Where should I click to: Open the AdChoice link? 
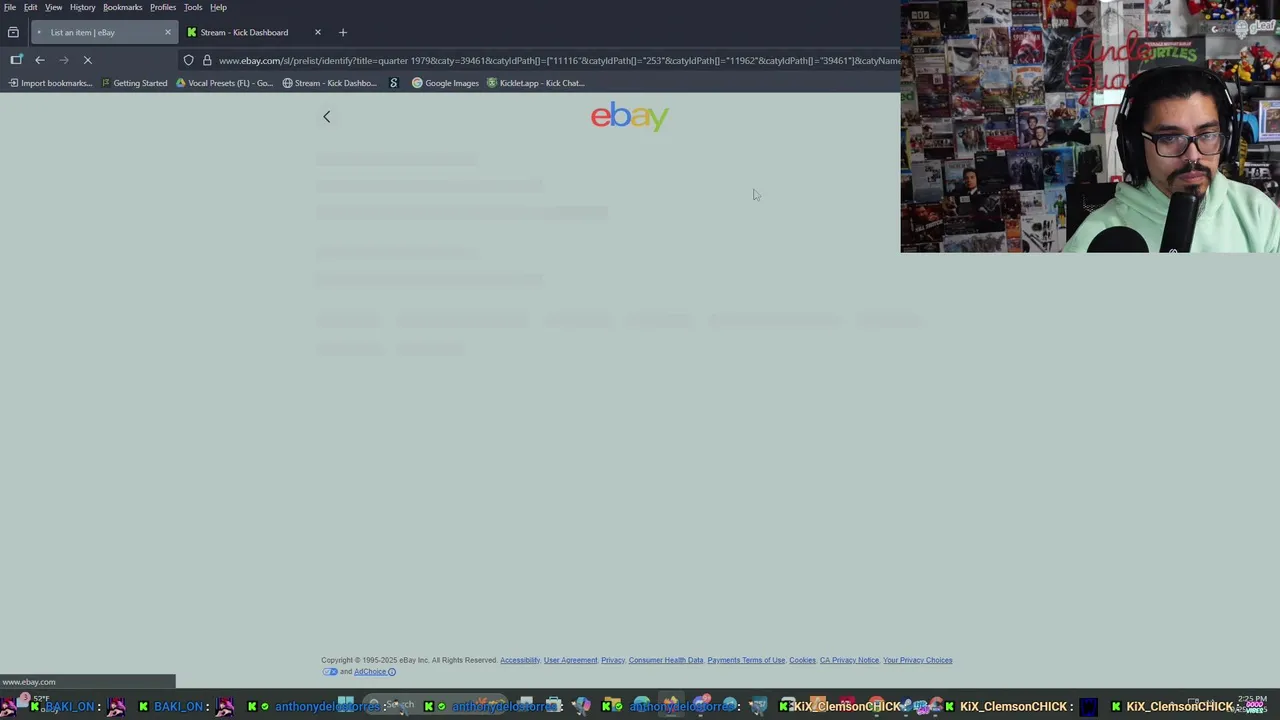(370, 672)
